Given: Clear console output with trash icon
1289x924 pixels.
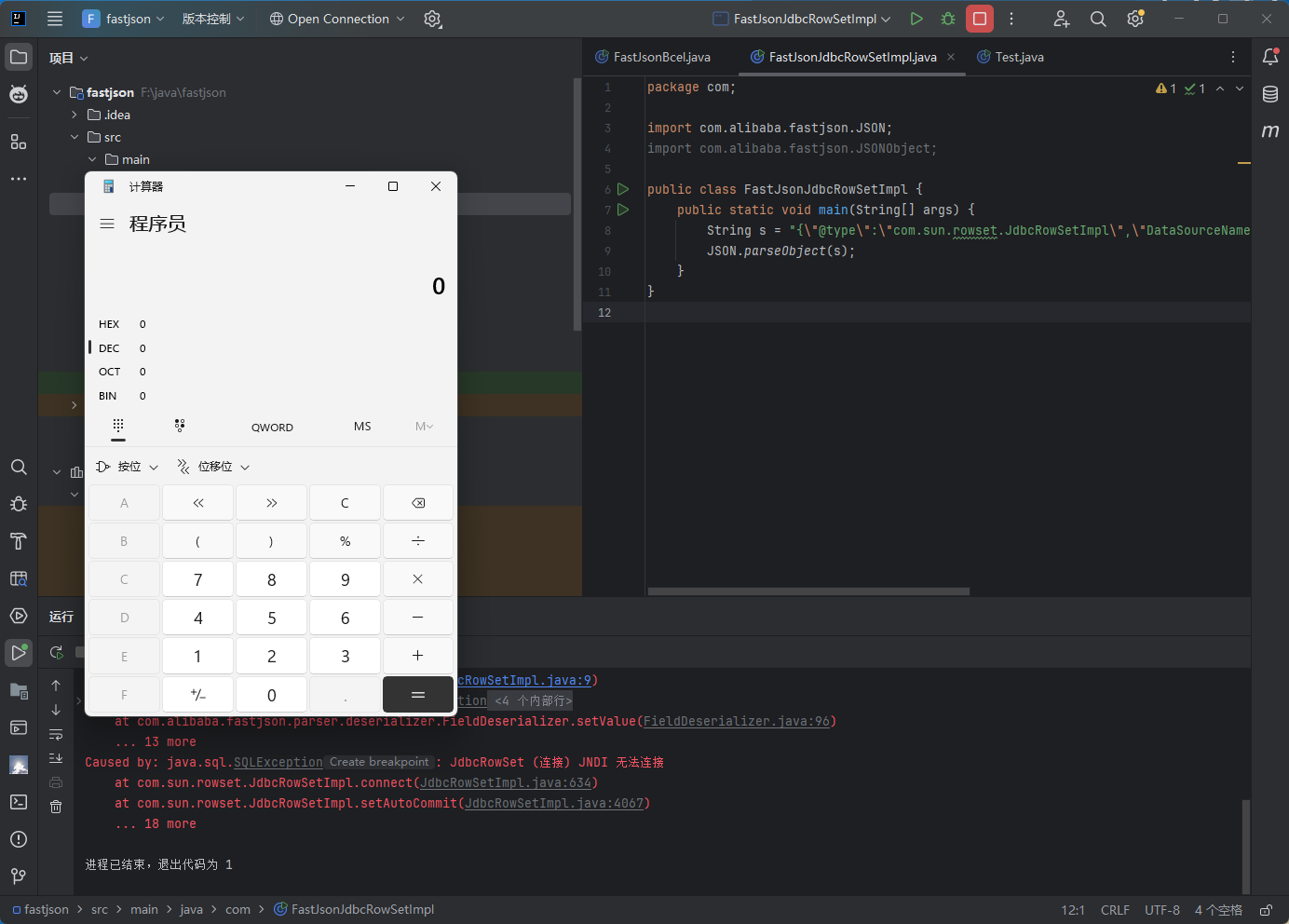Looking at the screenshot, I should click(x=56, y=807).
